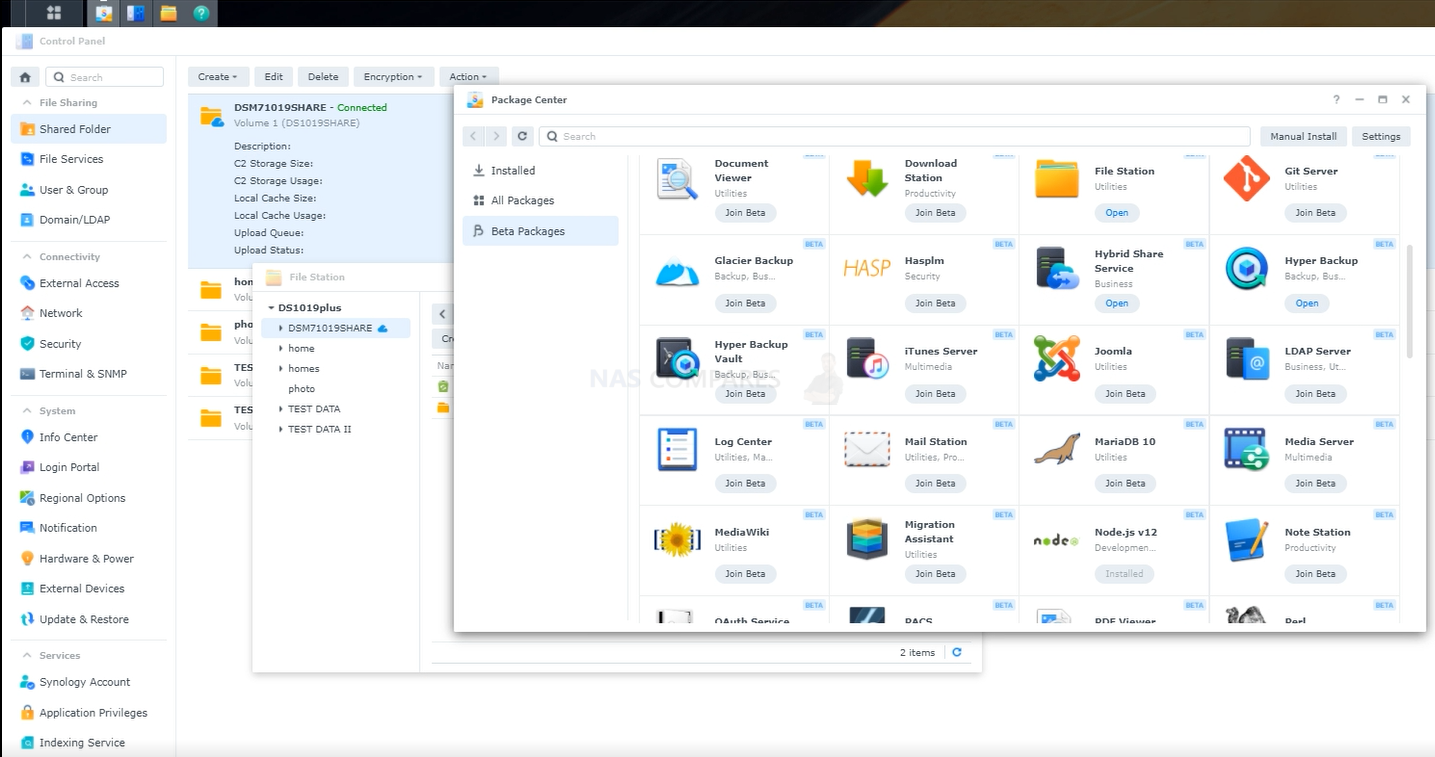Collapse the Connectivity section in sidebar
This screenshot has height=757, width=1435.
26,256
